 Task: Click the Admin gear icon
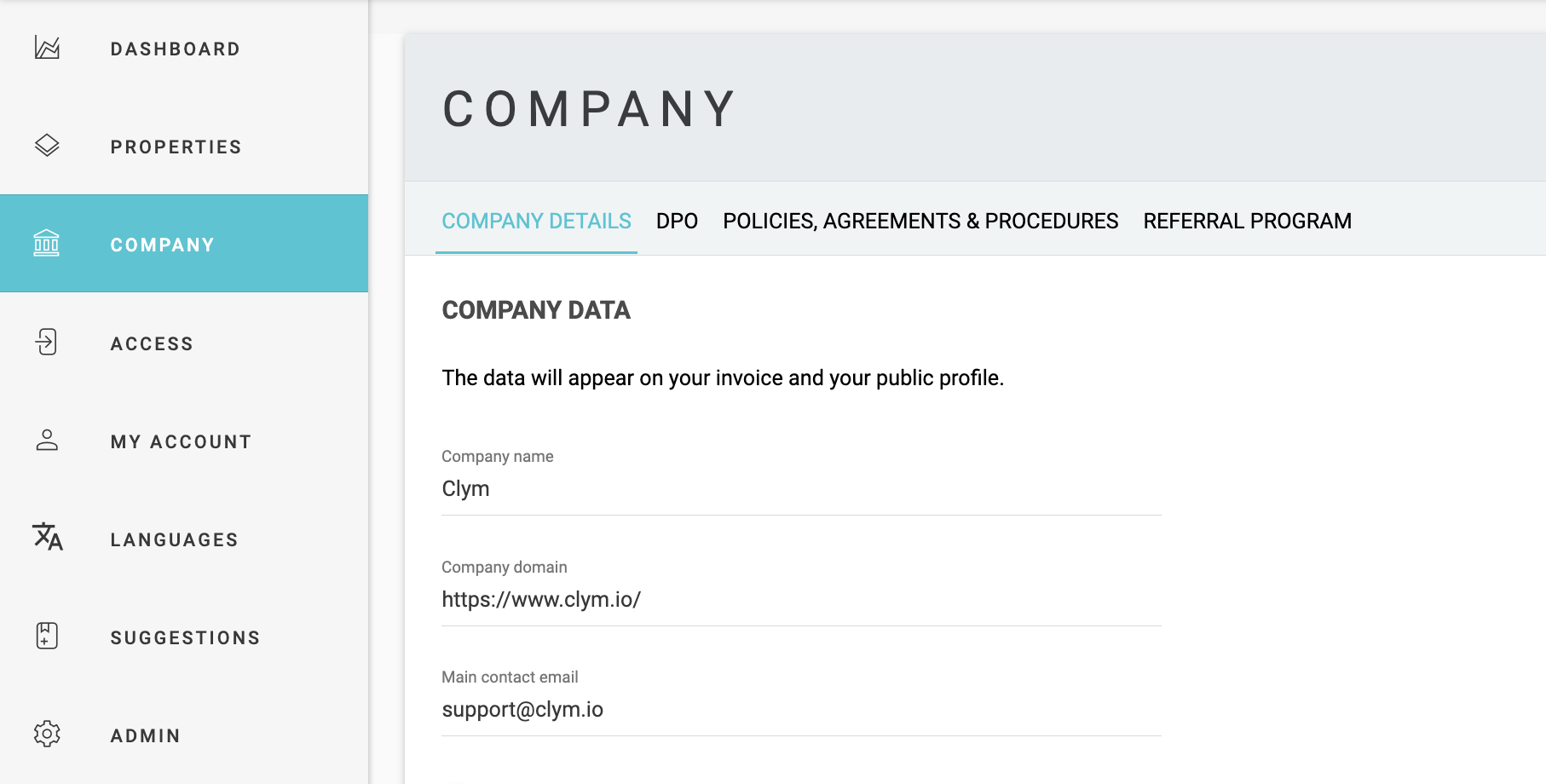coord(47,734)
